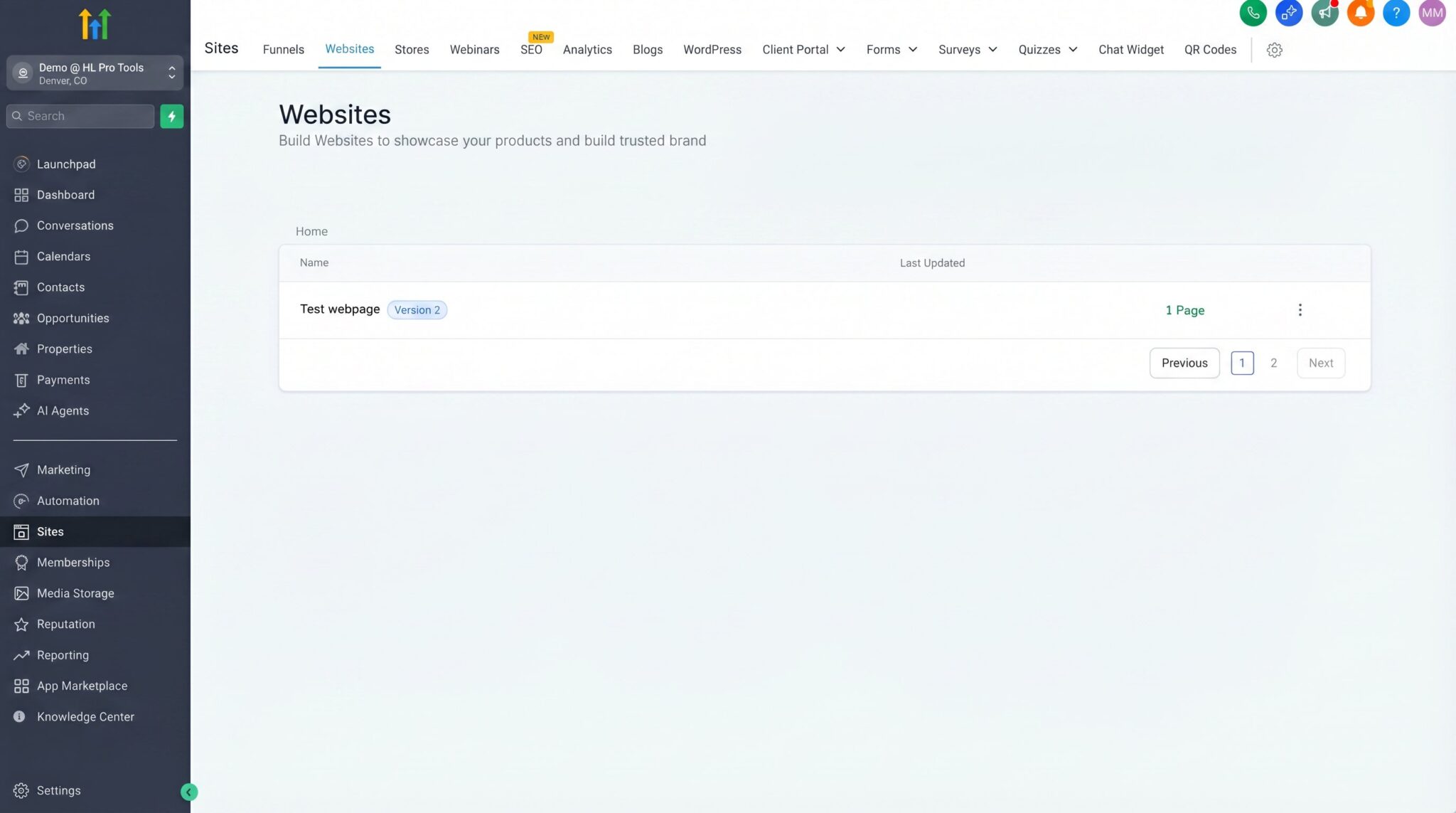Screen dimensions: 1456x813
Task: Open the Blogs tab
Action: point(647,50)
